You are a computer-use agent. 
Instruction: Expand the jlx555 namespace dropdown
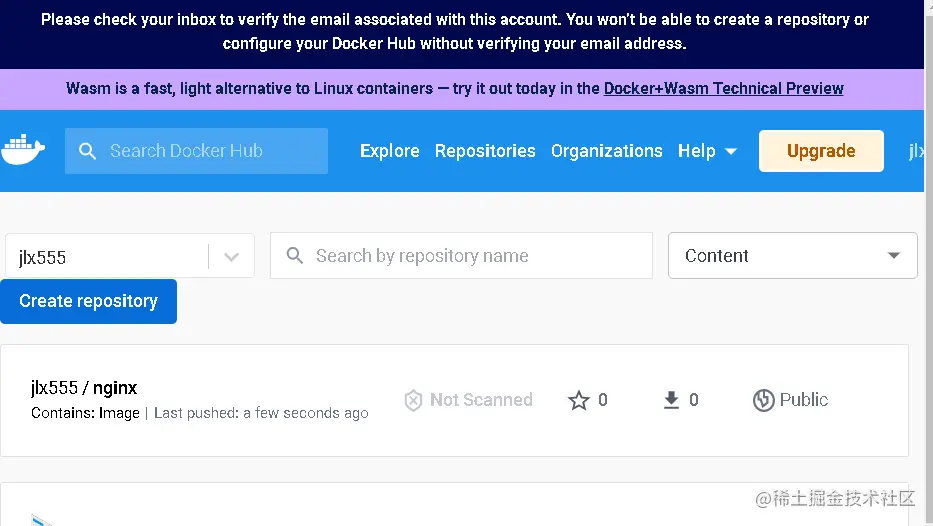pos(231,257)
